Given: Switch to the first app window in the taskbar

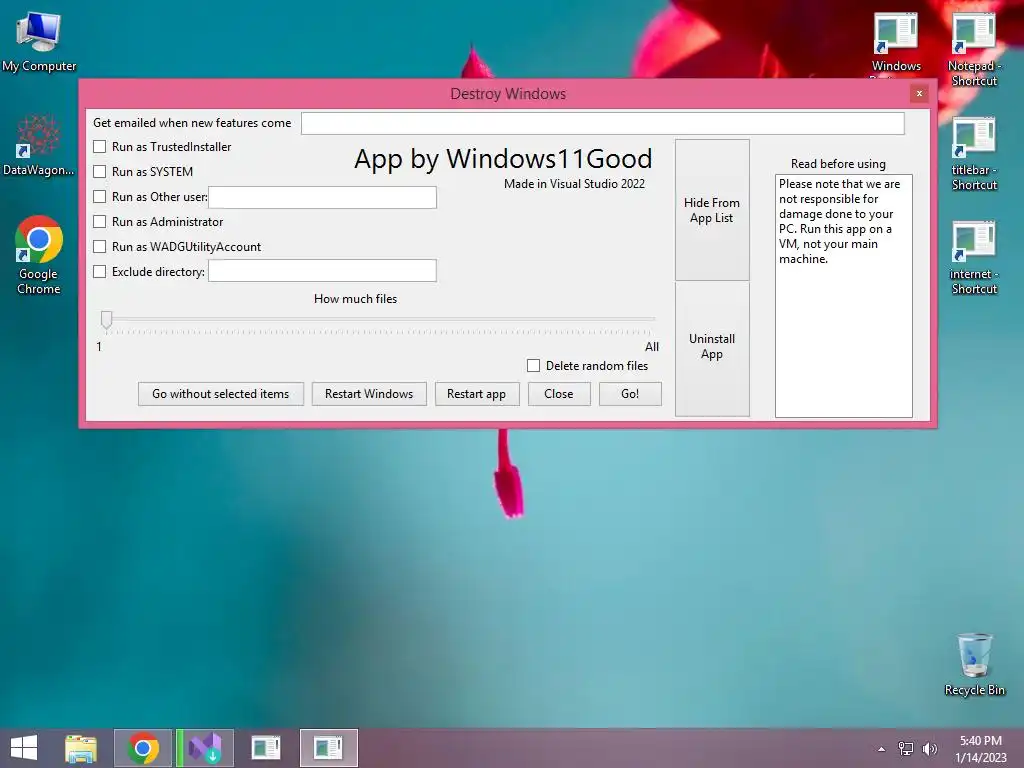Looking at the screenshot, I should (x=266, y=748).
